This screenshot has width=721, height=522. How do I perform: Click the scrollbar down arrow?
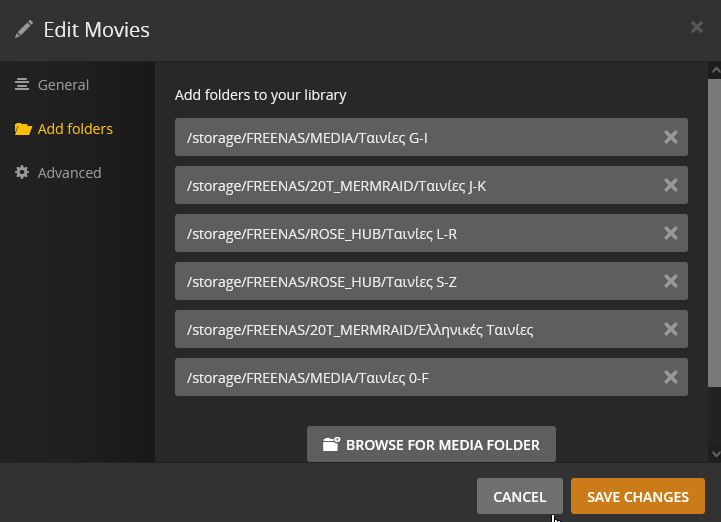(x=713, y=453)
